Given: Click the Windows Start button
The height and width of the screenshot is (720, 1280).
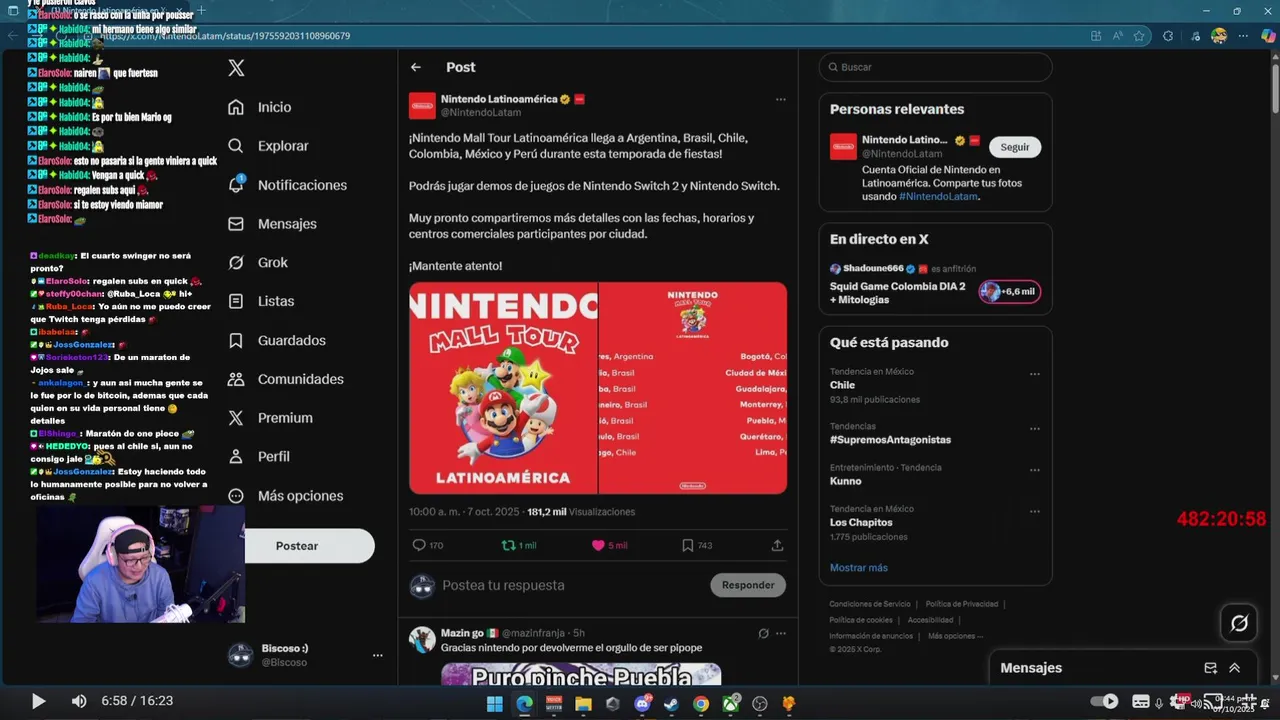Looking at the screenshot, I should tap(494, 704).
